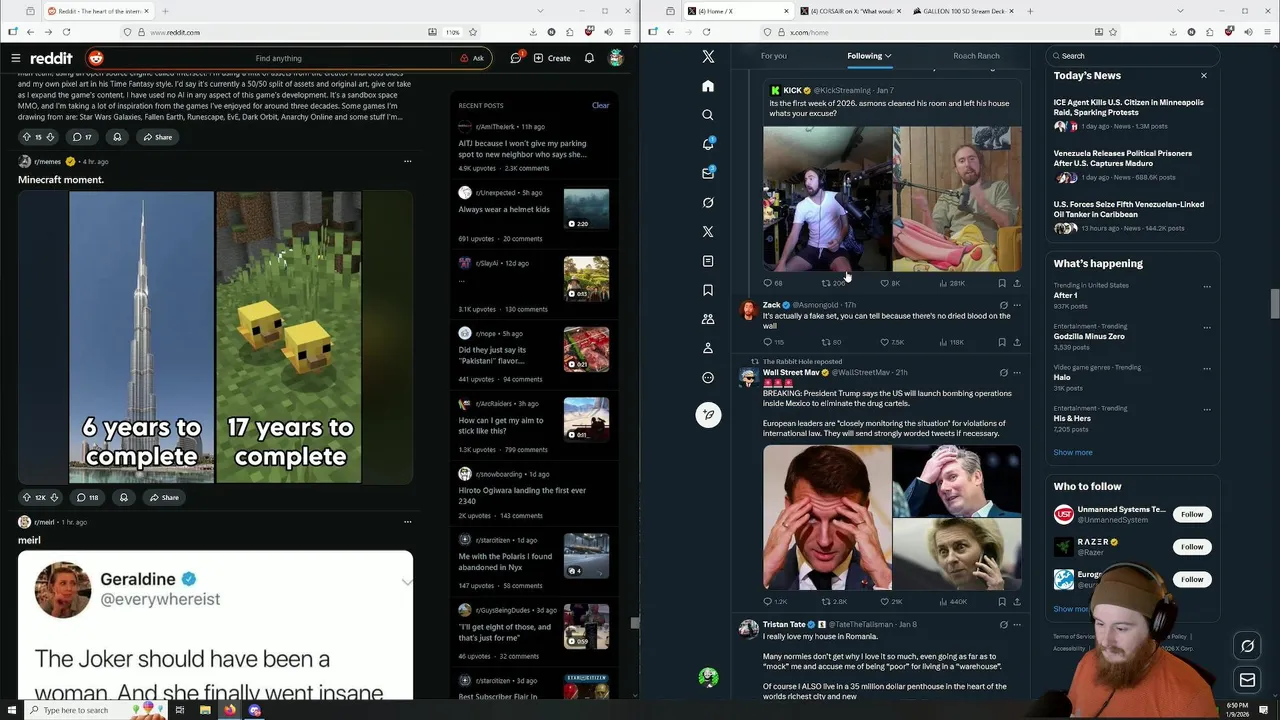This screenshot has width=1280, height=720.
Task: Share the Minecraft moment post
Action: click(164, 497)
